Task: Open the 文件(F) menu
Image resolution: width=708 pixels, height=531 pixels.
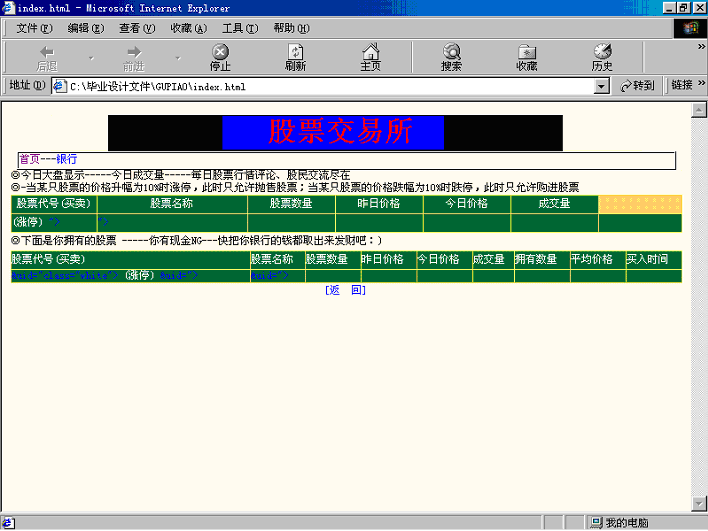Action: pos(34,27)
